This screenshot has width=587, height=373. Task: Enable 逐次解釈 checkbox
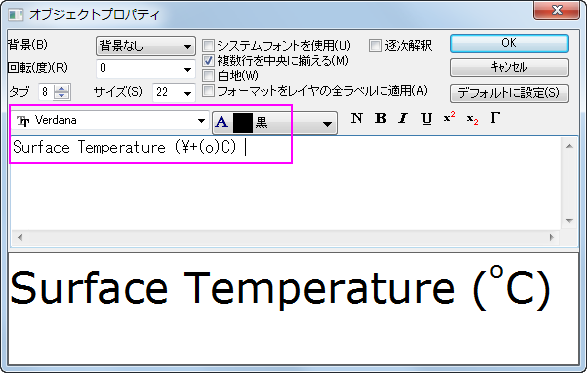point(375,46)
